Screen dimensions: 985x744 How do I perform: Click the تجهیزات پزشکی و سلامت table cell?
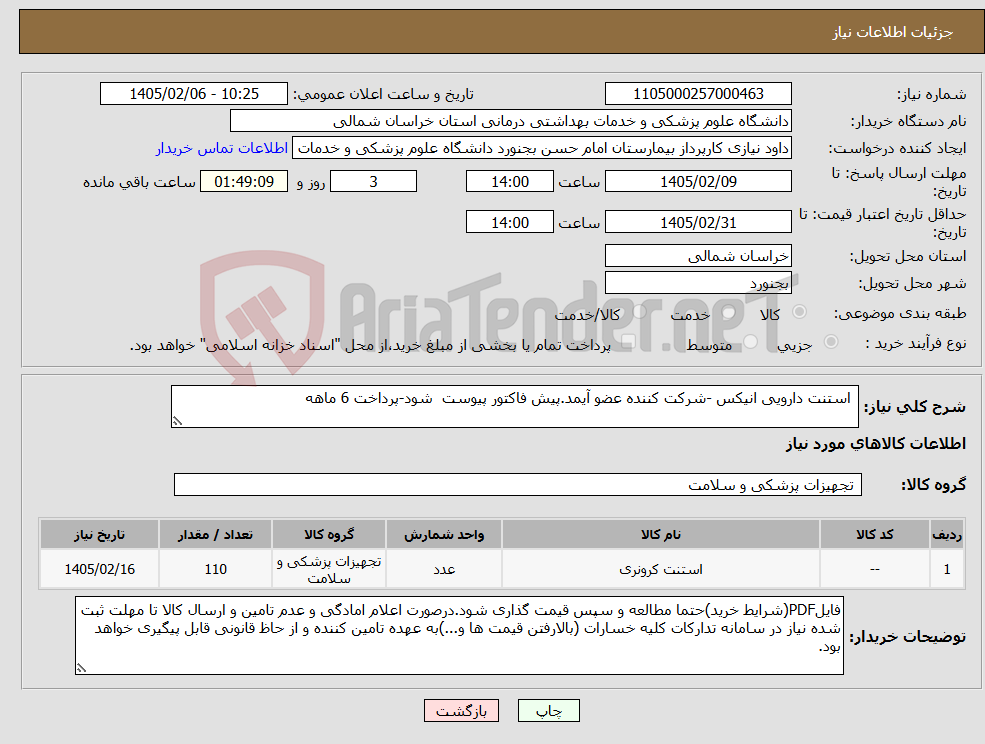(329, 569)
